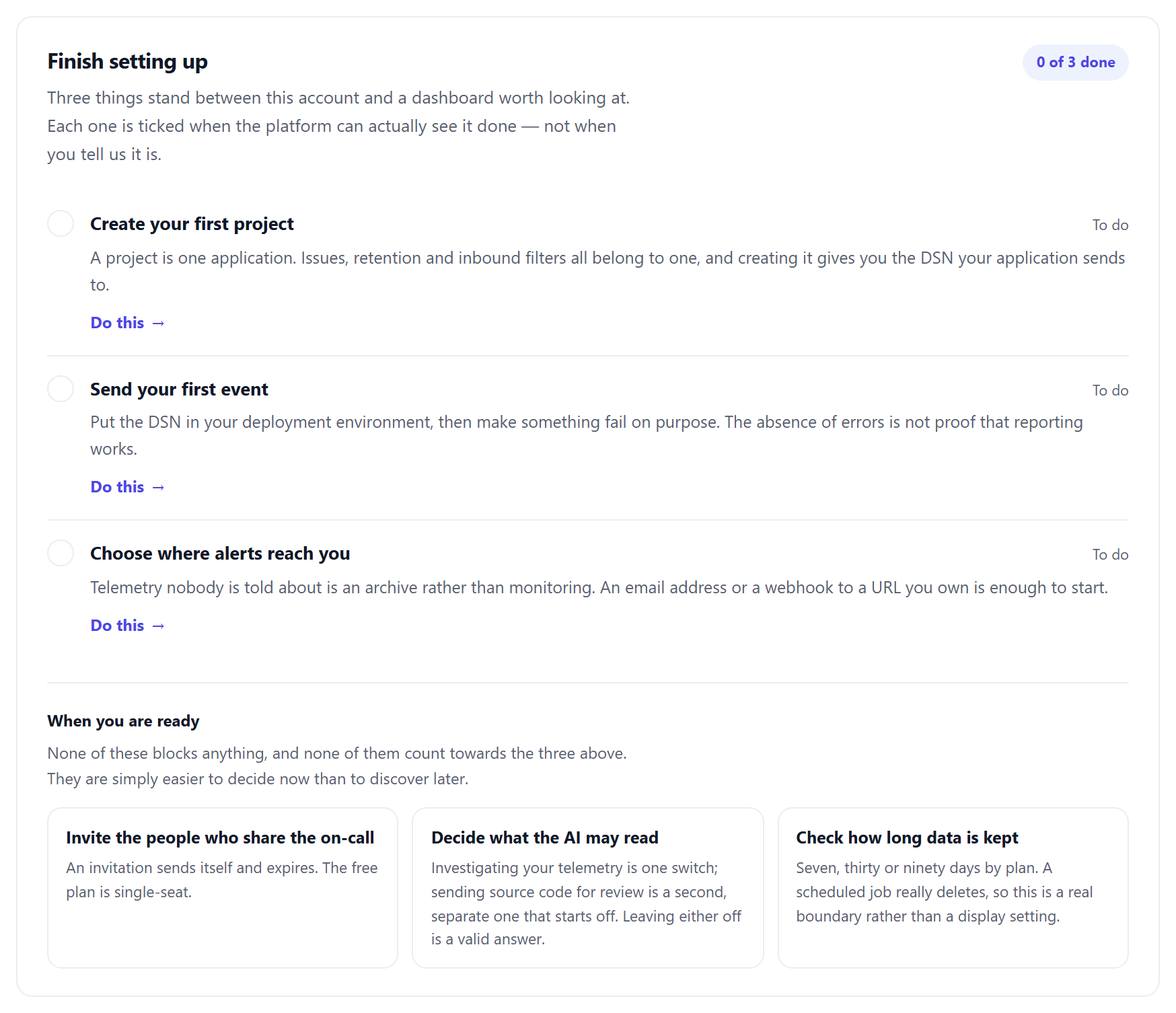Click the 0 of 3 done badge
The height and width of the screenshot is (1013, 1176).
1075,63
